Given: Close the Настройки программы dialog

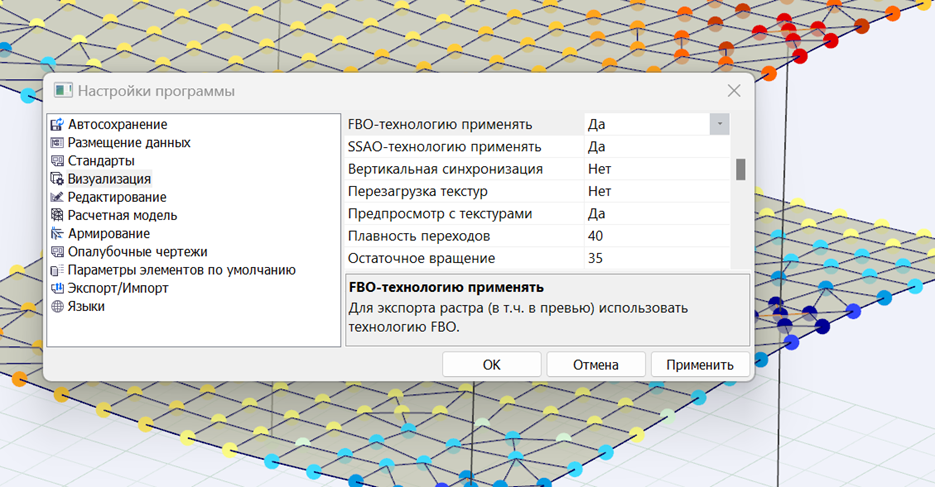Looking at the screenshot, I should pyautogui.click(x=733, y=91).
